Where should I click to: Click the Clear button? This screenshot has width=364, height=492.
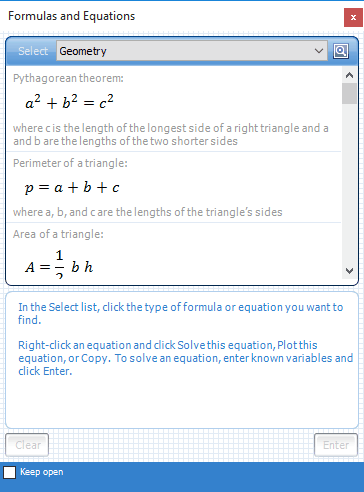click(x=27, y=445)
